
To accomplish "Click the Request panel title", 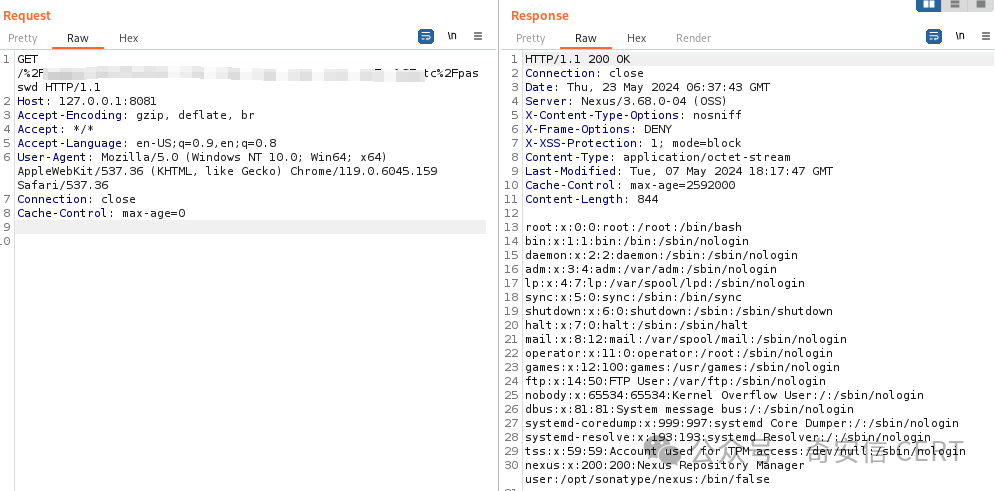I will (27, 15).
